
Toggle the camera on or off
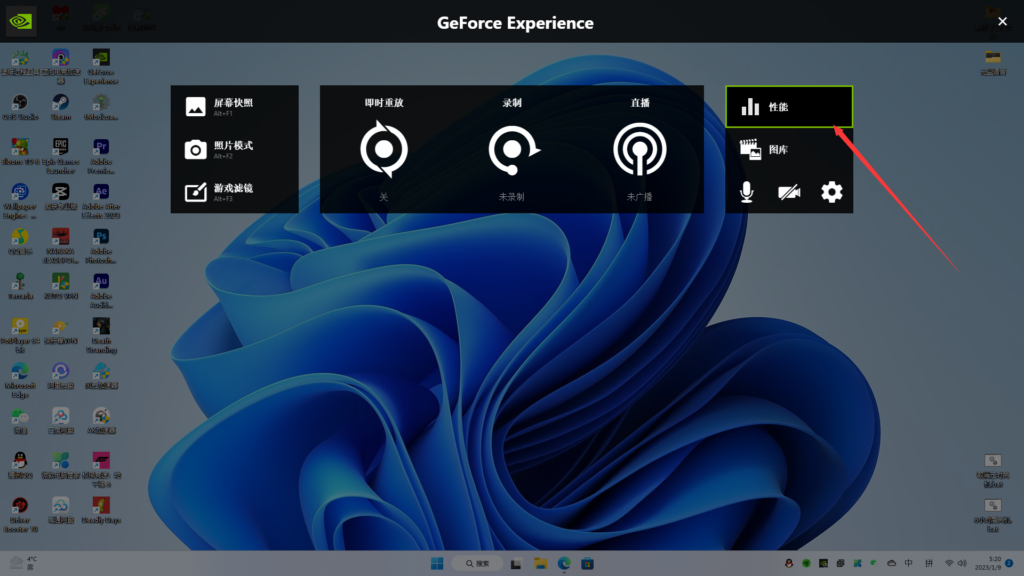click(x=789, y=192)
